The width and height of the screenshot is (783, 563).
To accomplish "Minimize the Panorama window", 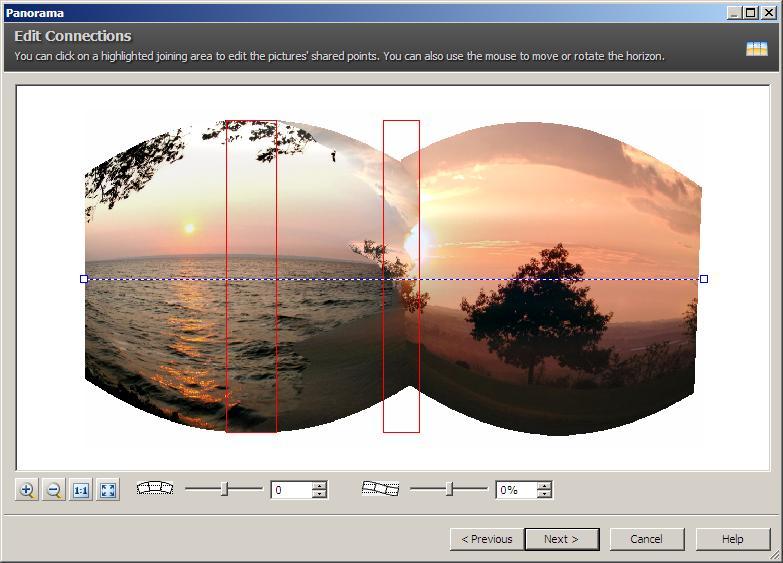I will coord(734,13).
